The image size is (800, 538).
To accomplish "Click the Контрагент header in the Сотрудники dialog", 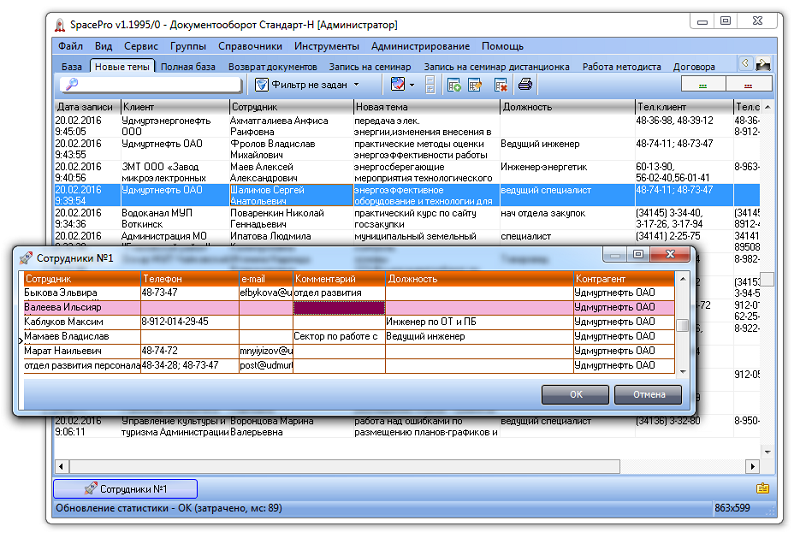I will click(623, 279).
